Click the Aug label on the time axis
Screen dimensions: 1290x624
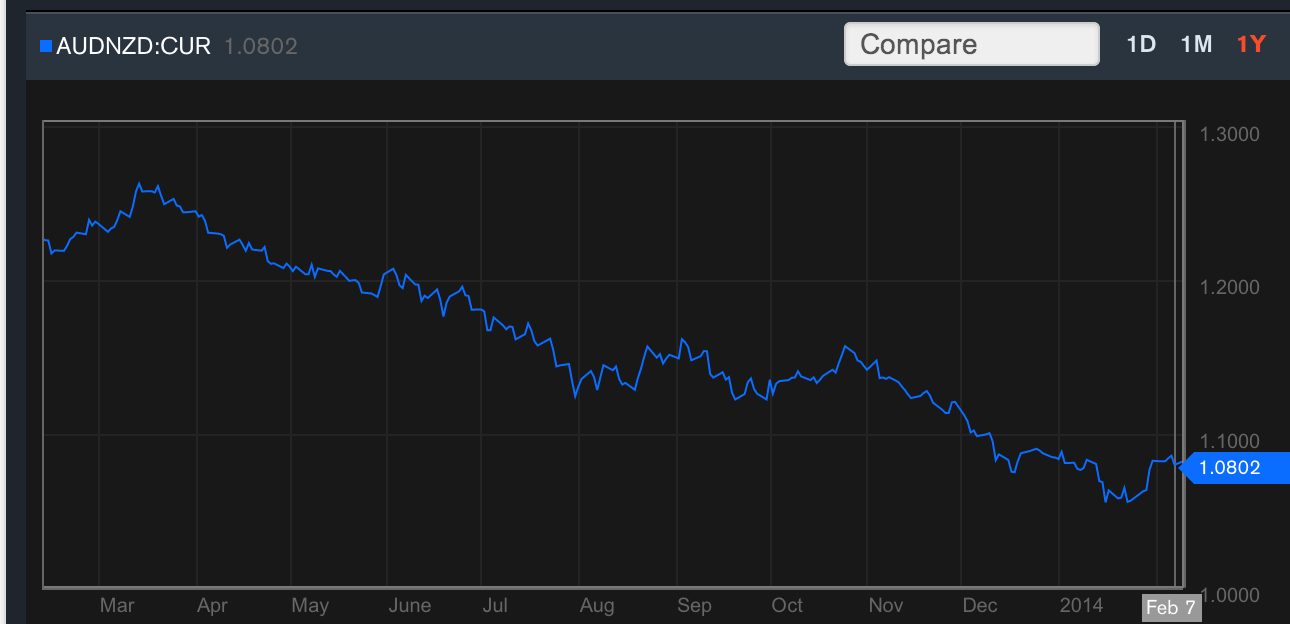597,605
